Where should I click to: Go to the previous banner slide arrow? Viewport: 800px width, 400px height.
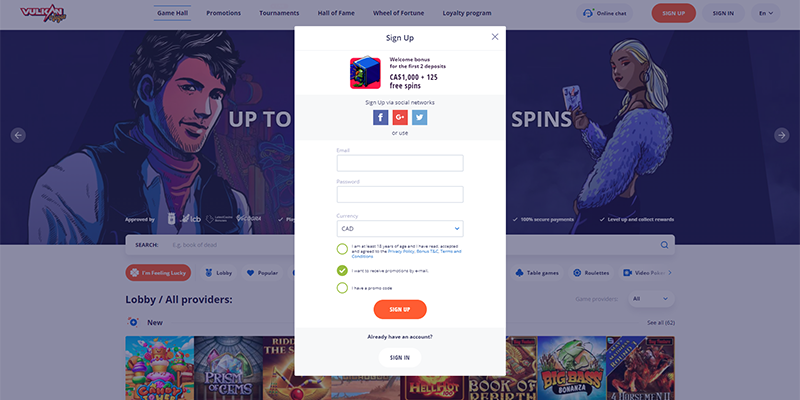pos(18,135)
